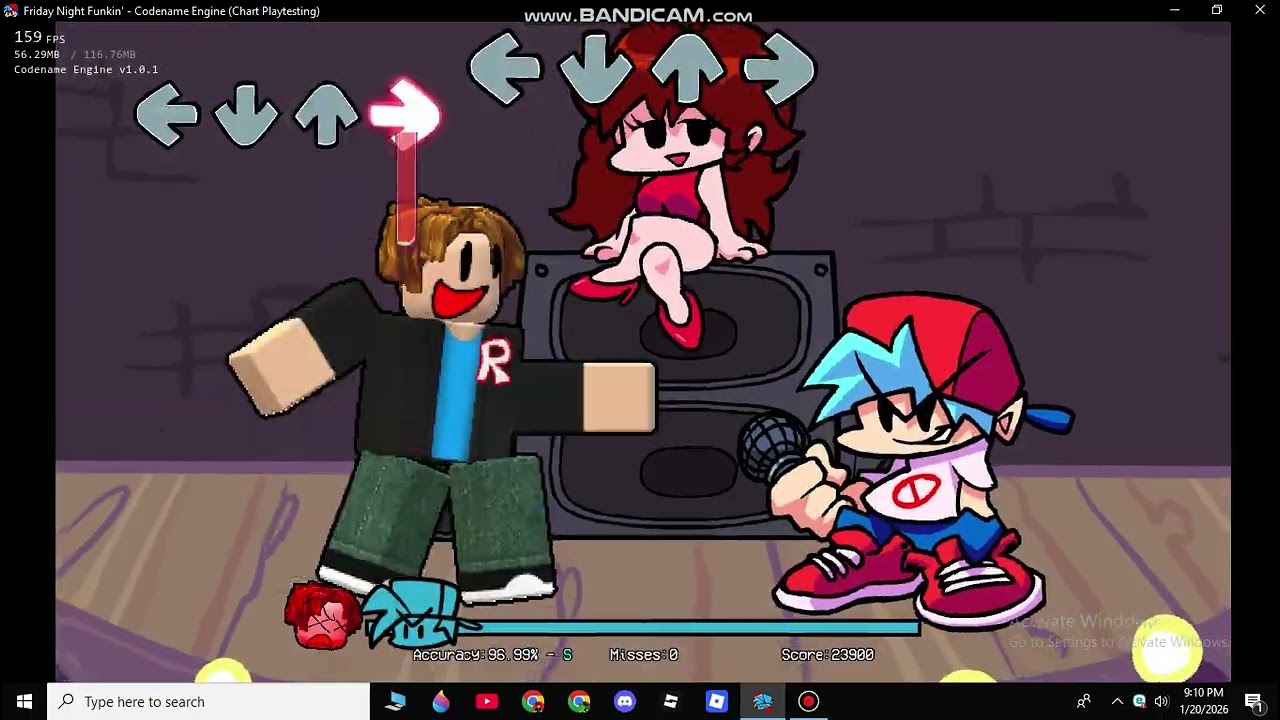Open the first pinned computer taskbar app

coord(395,702)
